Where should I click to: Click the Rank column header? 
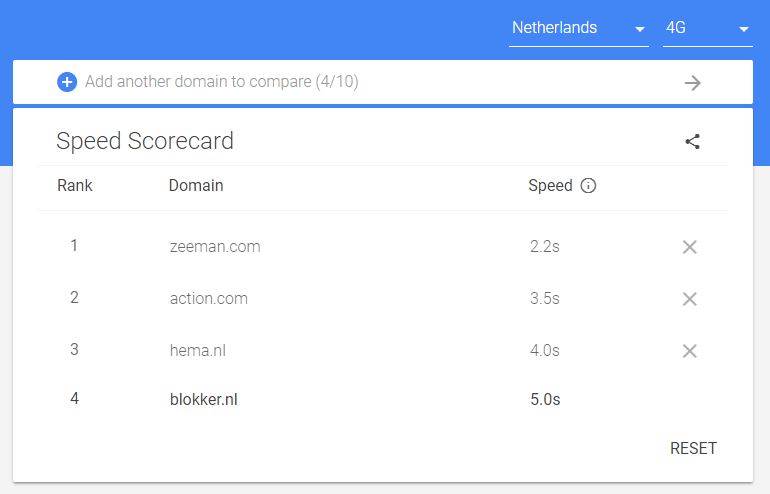point(75,185)
